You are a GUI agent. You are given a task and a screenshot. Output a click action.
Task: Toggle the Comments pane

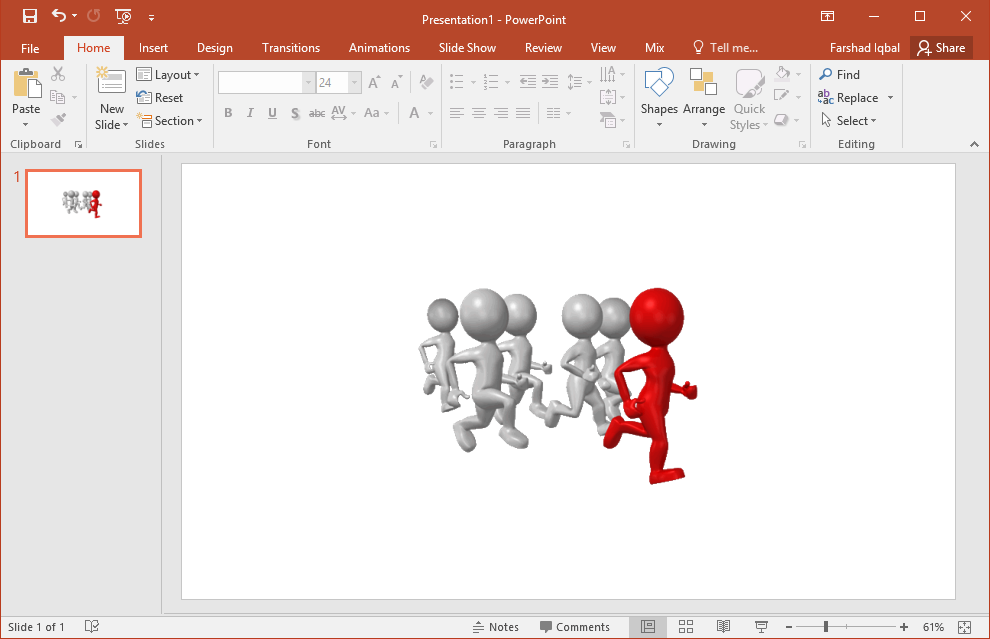[x=575, y=627]
